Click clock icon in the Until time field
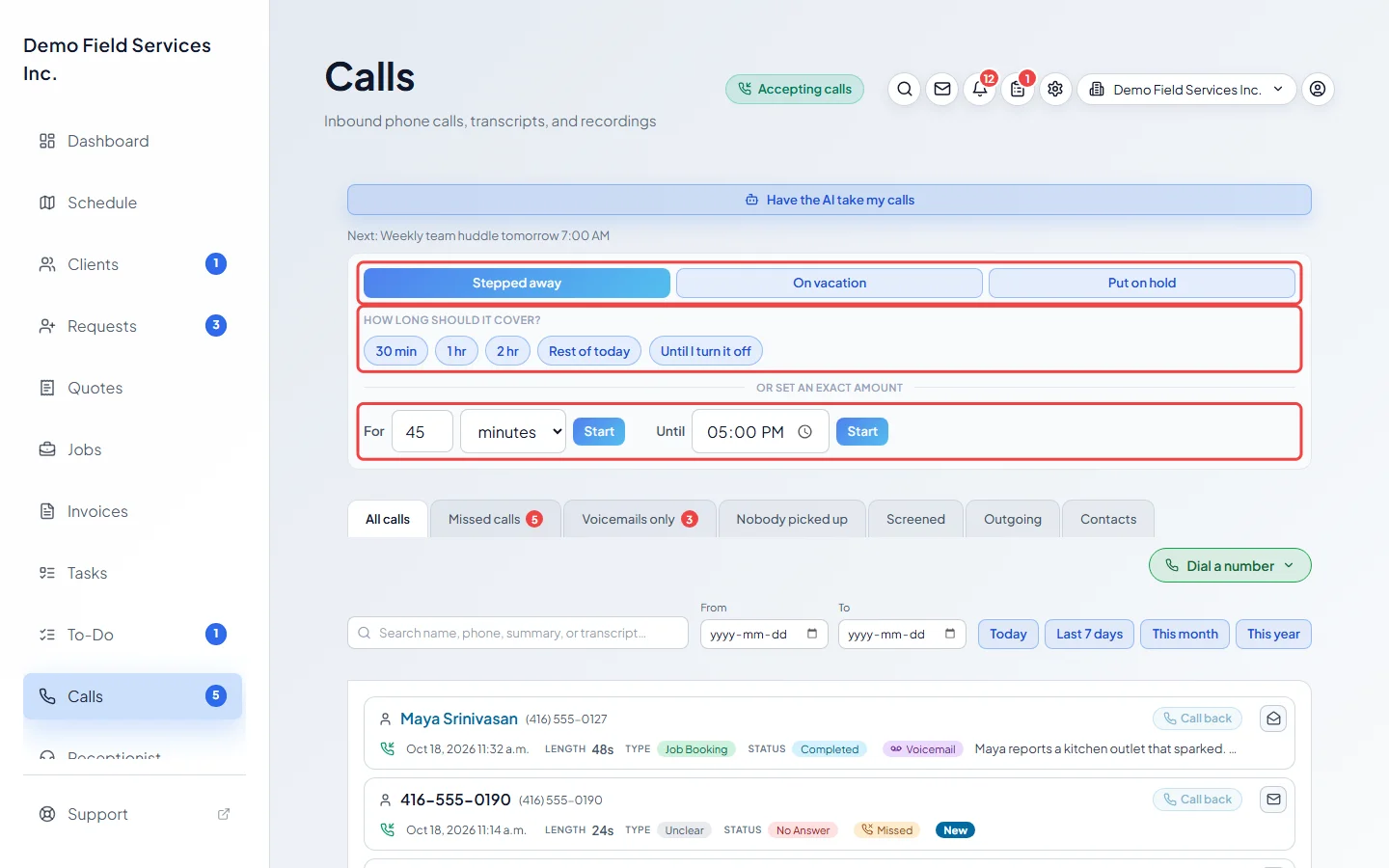The image size is (1389, 868). tap(805, 432)
